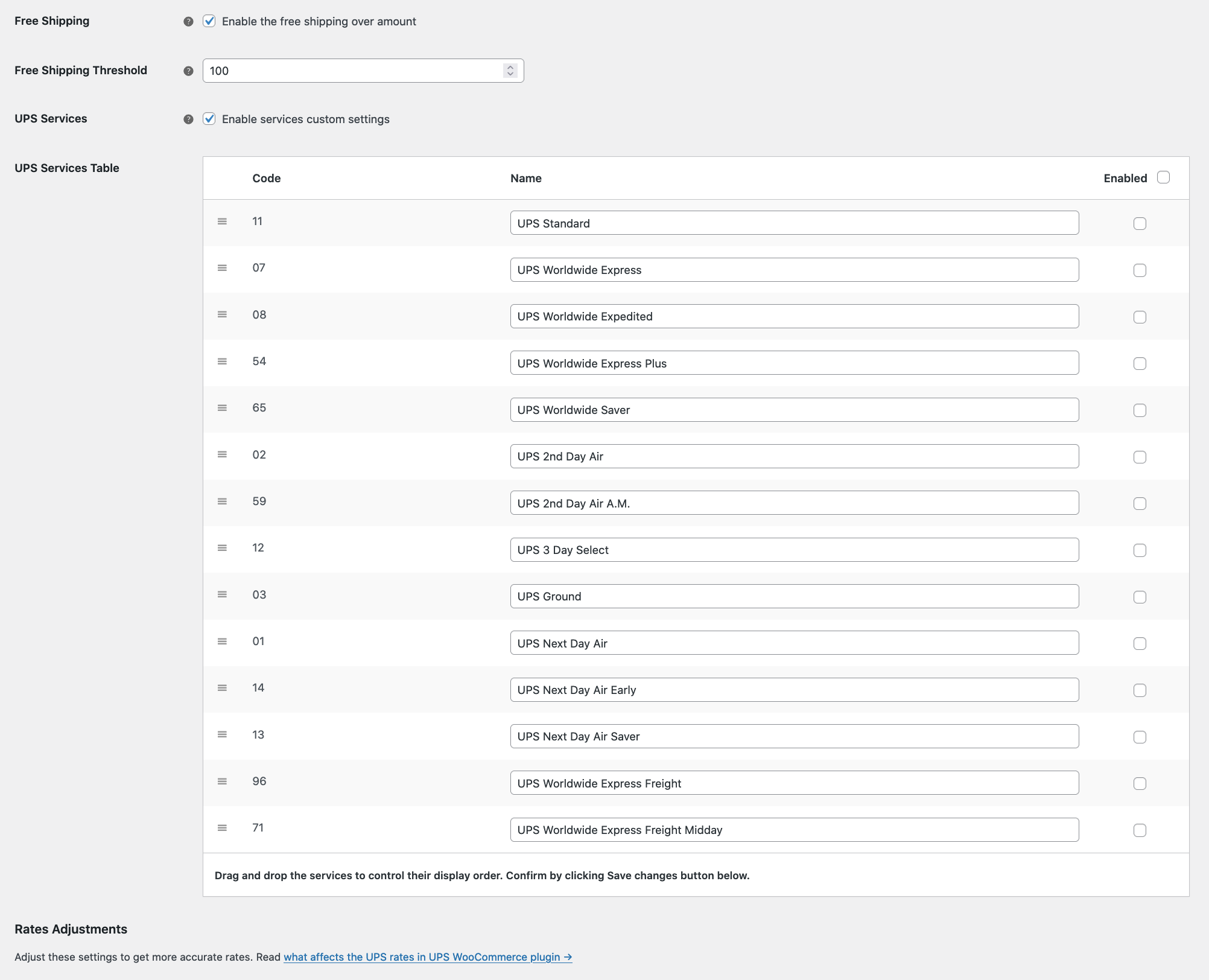
Task: Edit the UPS 3 Day Select name field
Action: click(x=795, y=550)
